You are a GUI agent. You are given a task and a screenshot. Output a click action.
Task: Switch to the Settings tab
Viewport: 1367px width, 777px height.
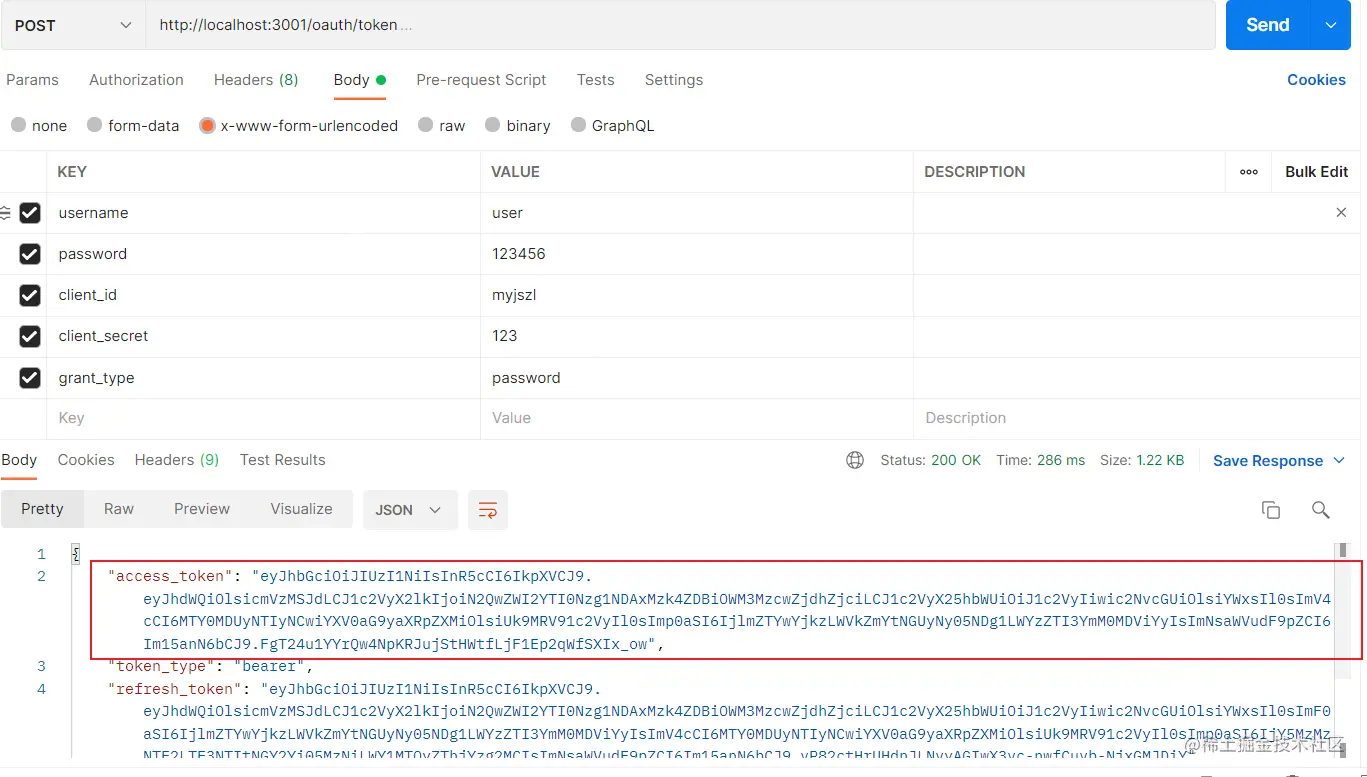click(673, 80)
